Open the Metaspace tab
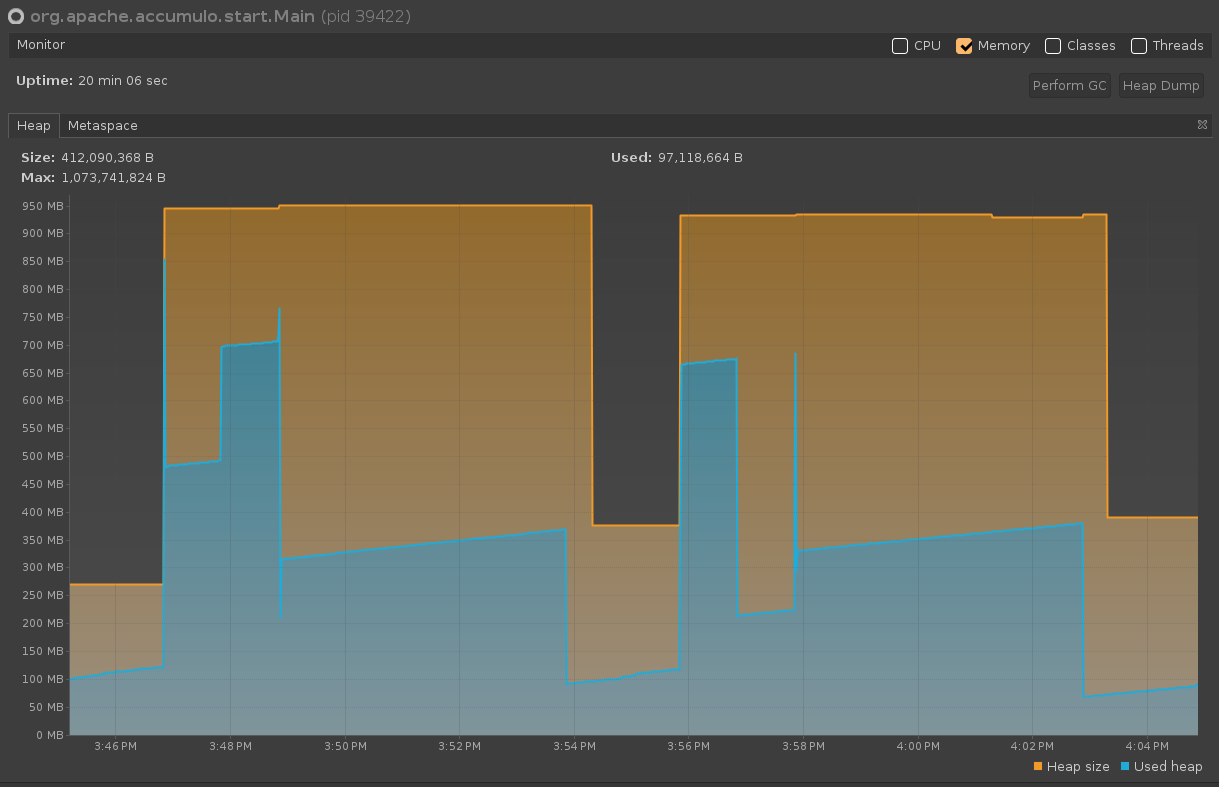1219x787 pixels. [x=102, y=126]
